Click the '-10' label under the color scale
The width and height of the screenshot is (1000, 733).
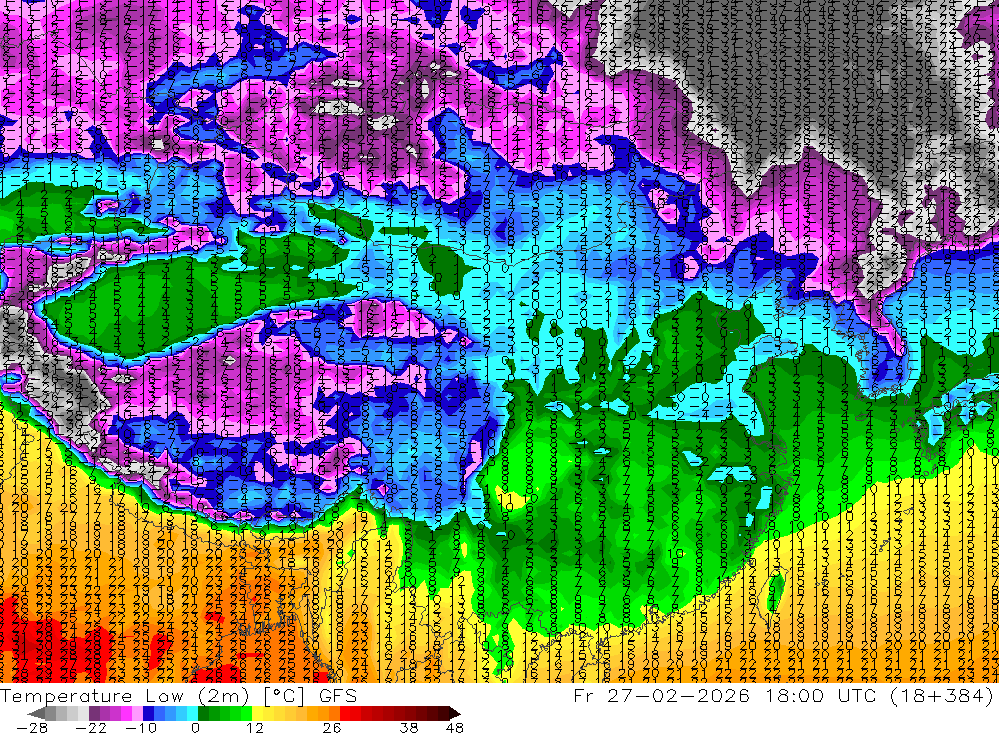coord(141,728)
